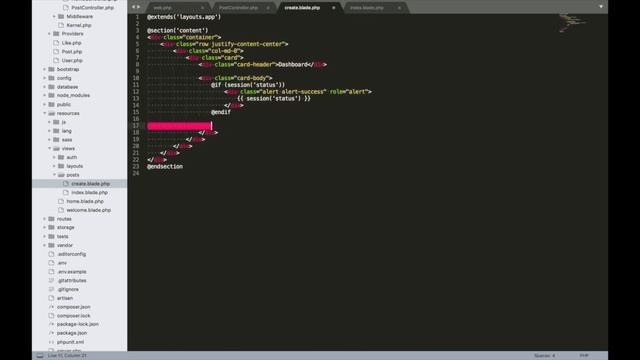
Task: Open the PHP syntax selector in status bar
Action: 584,356
